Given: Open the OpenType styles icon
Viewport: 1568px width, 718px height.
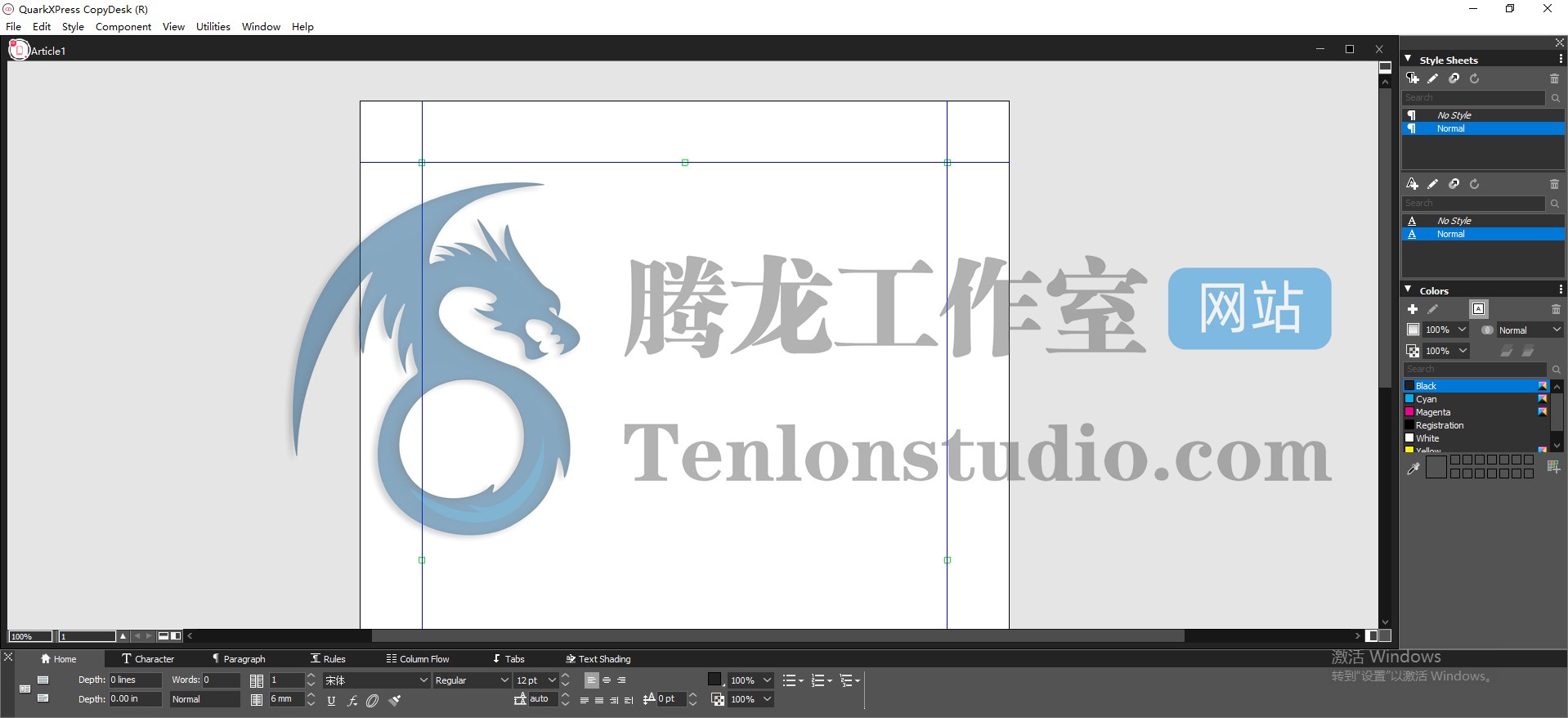Looking at the screenshot, I should tap(352, 701).
